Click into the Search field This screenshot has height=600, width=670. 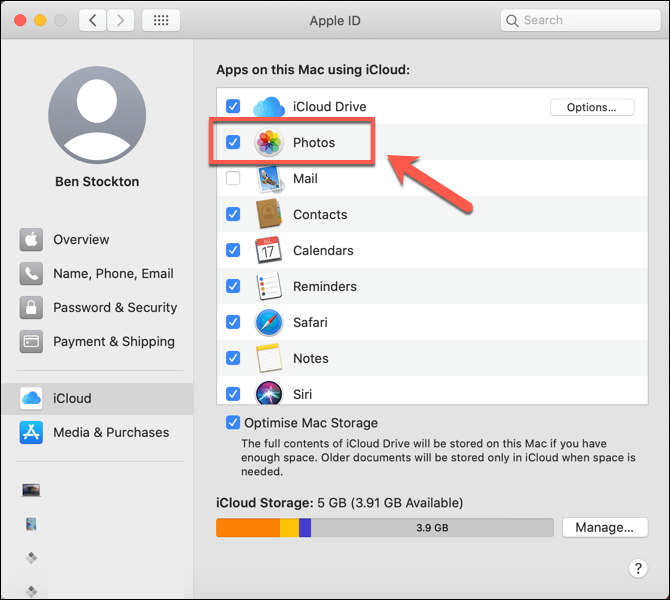(581, 20)
